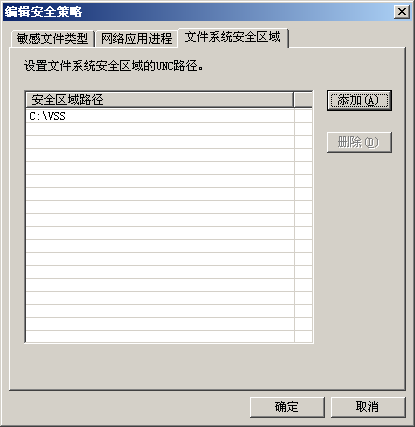Click the 删除(D) button
Image resolution: width=415 pixels, height=427 pixels.
pyautogui.click(x=359, y=142)
